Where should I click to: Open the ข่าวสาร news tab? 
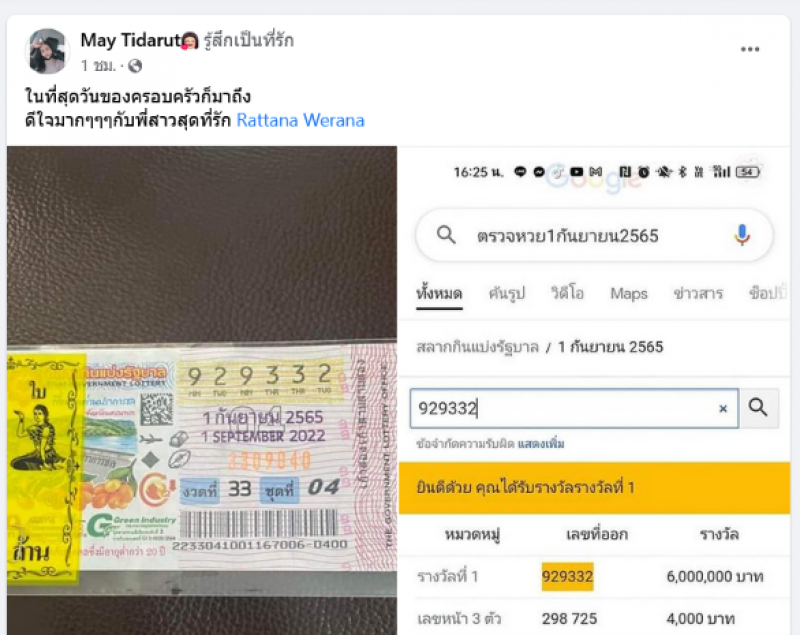(x=698, y=293)
